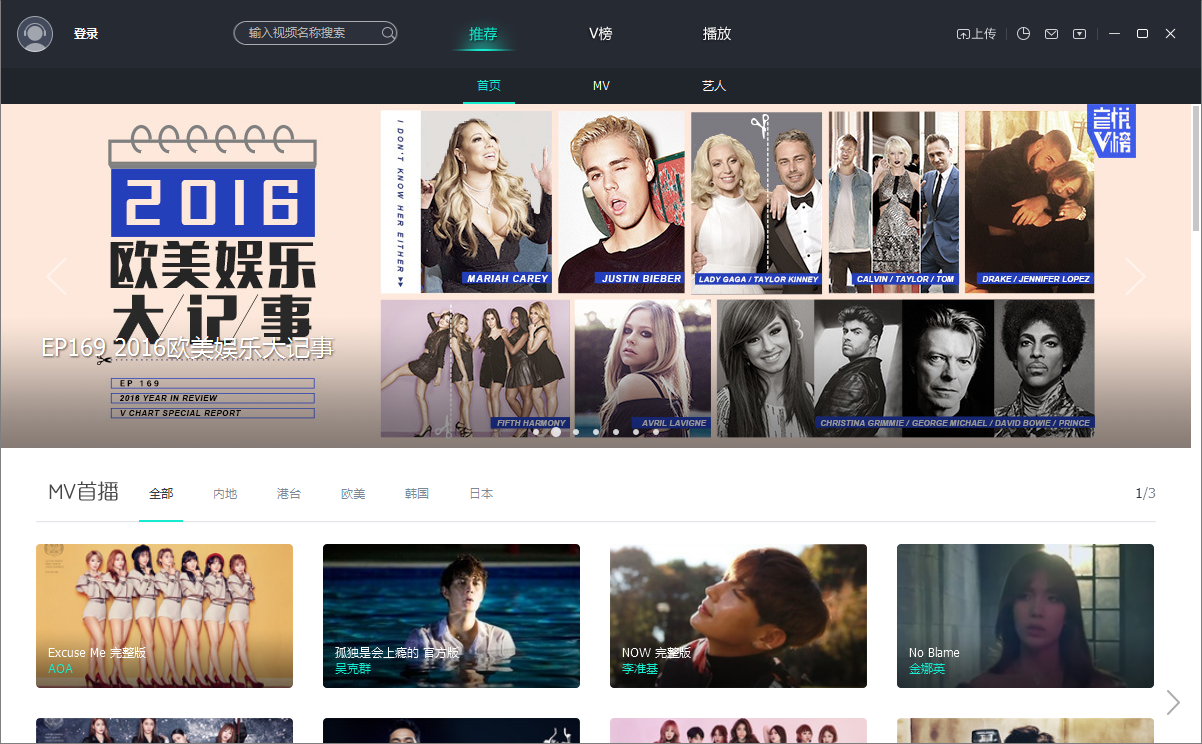The width and height of the screenshot is (1202, 744).
Task: Open the Excuse Me 完整版 video thumbnail
Action: point(164,616)
